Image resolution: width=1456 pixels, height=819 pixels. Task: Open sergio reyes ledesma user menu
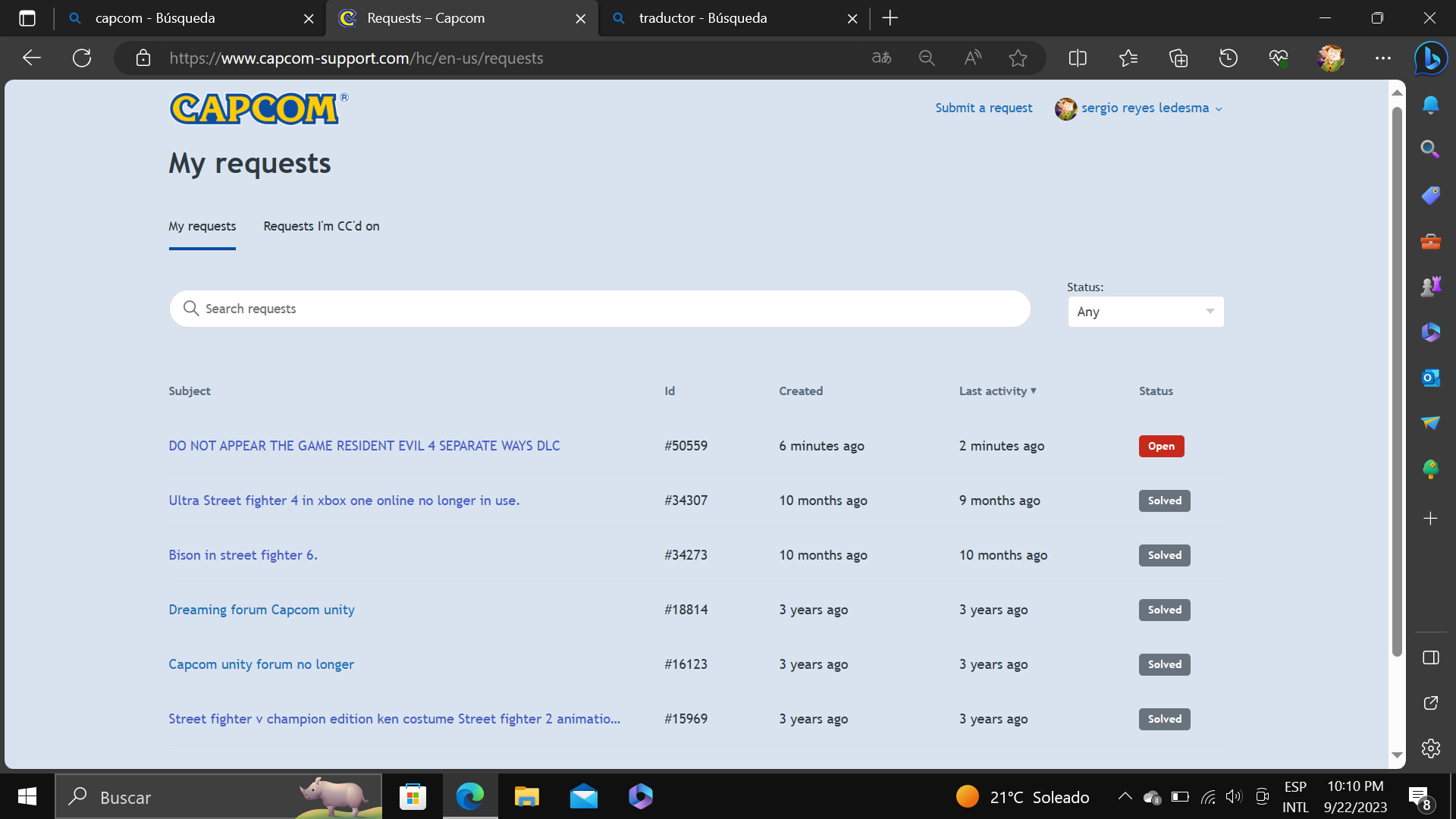tap(1138, 108)
